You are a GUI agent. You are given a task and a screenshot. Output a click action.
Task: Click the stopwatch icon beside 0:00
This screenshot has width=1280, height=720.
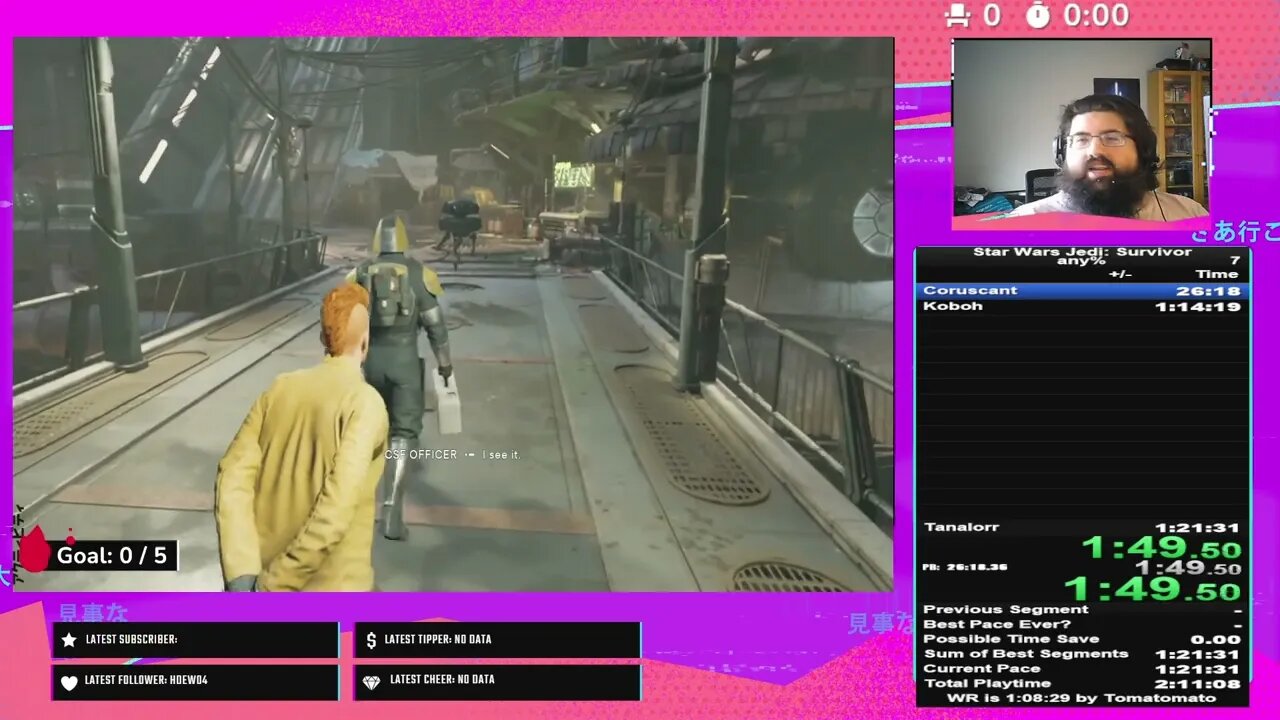1038,15
